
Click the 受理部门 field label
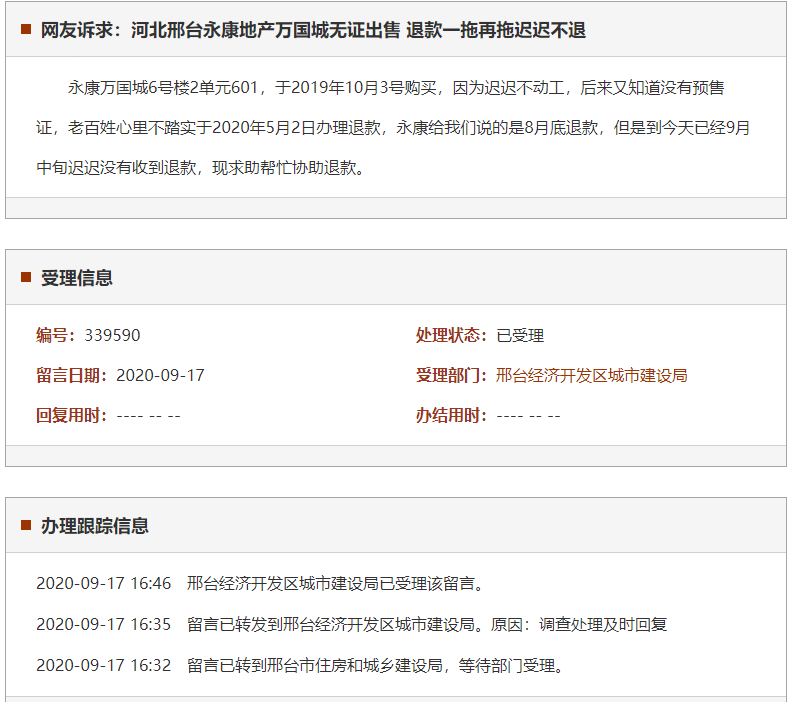tap(451, 375)
